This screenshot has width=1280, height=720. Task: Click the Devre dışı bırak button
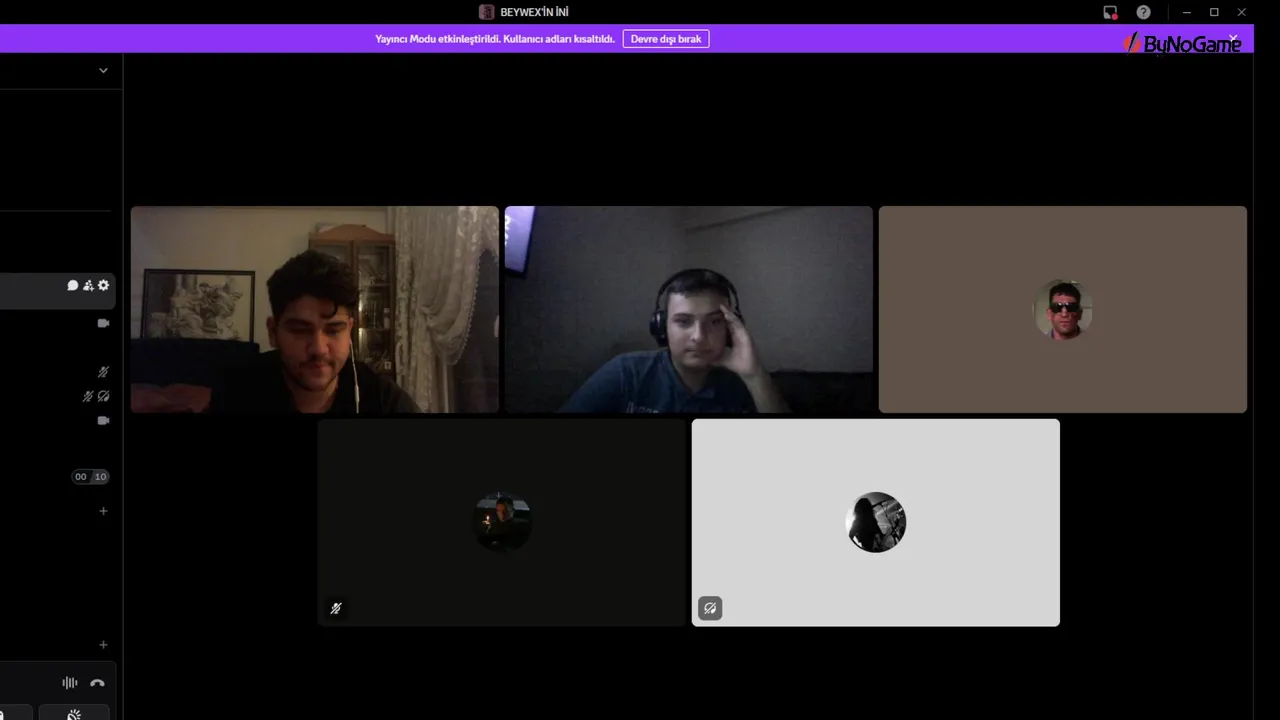pos(666,39)
